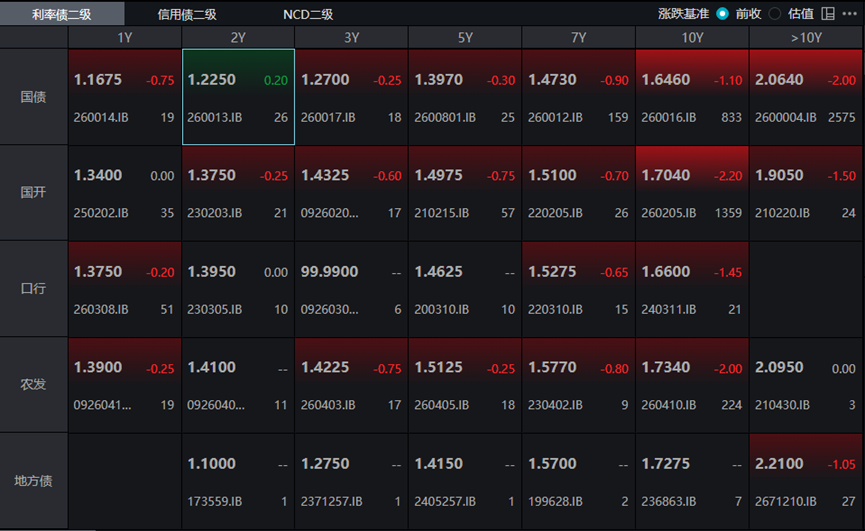Click yield 1.7040 for 260205.IB

pos(666,175)
